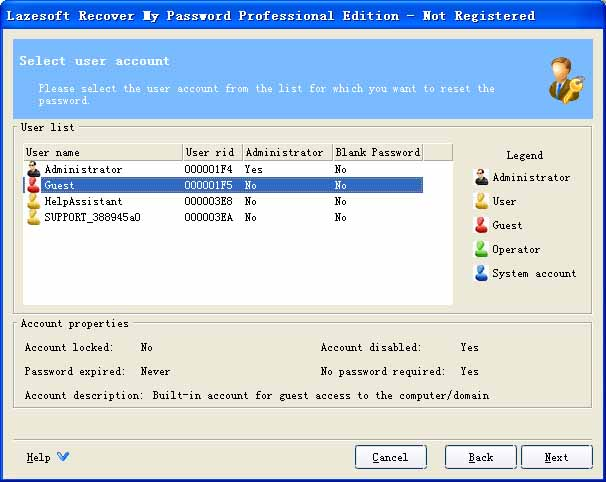Proceed with the Next button
Screen dimensions: 606x482
pos(557,457)
